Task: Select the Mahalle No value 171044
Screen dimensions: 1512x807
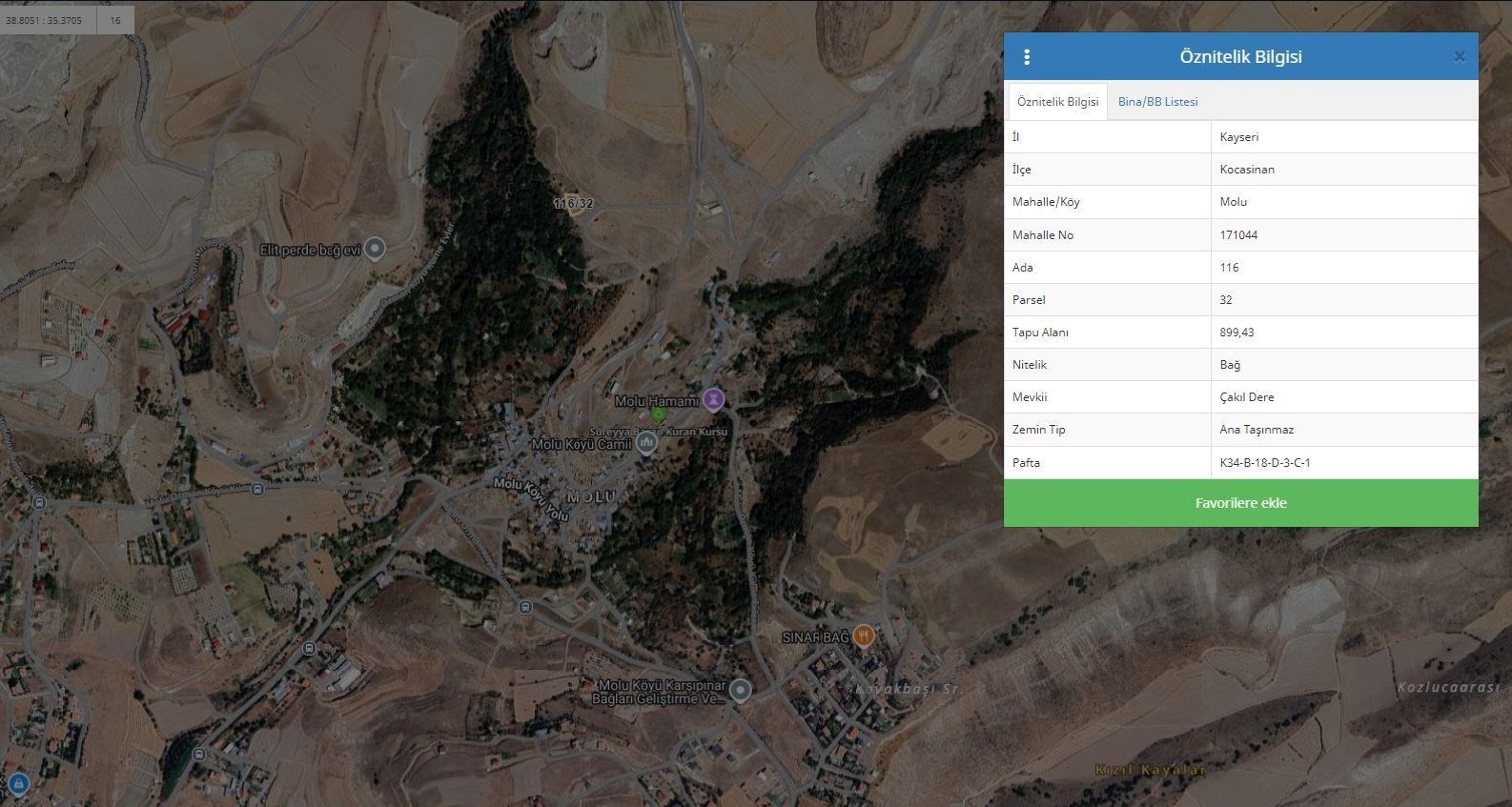Action: point(1238,235)
